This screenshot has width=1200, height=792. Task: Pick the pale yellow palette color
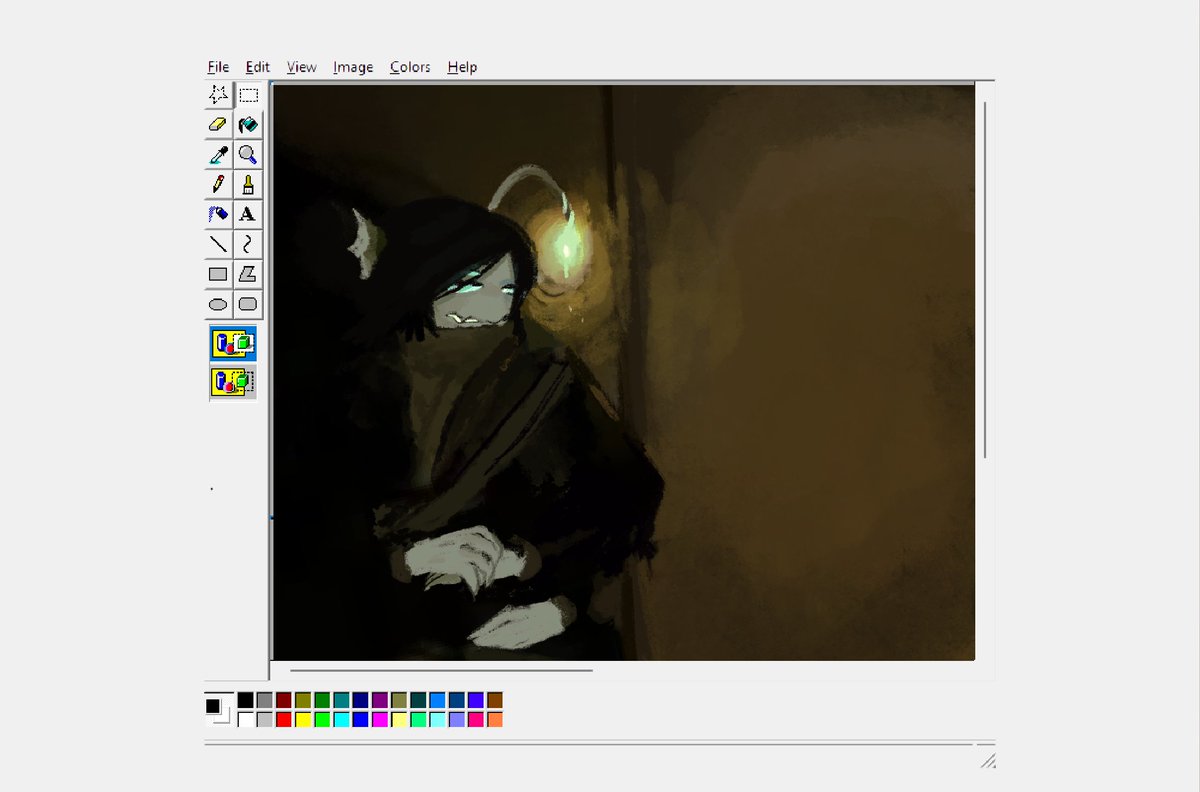(399, 719)
